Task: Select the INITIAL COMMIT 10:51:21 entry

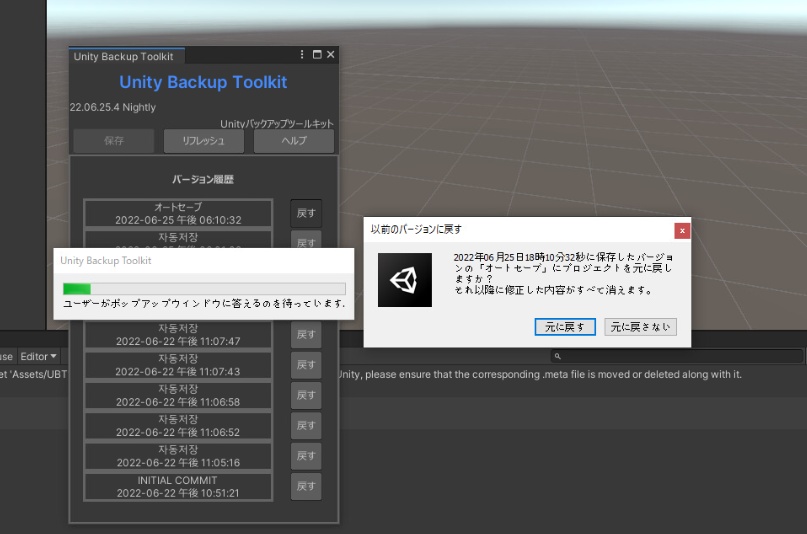Action: pos(178,486)
